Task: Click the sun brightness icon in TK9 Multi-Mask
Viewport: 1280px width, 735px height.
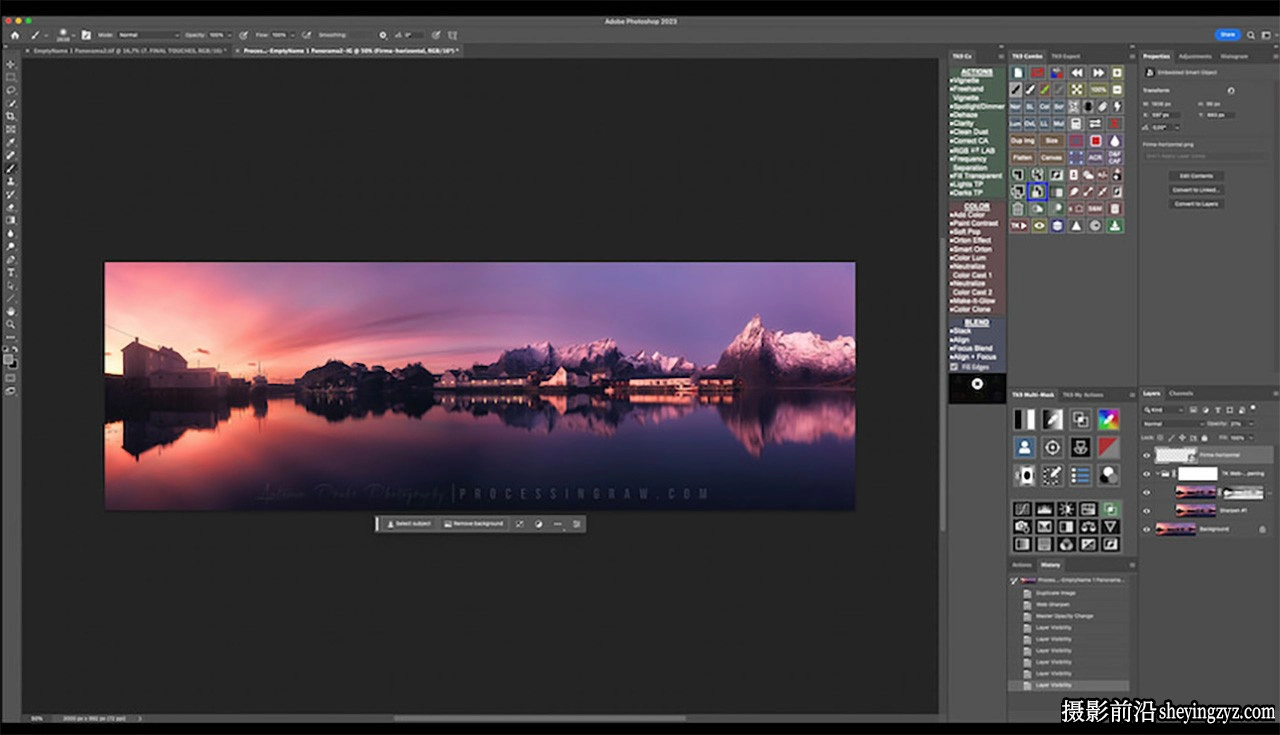Action: (1066, 509)
